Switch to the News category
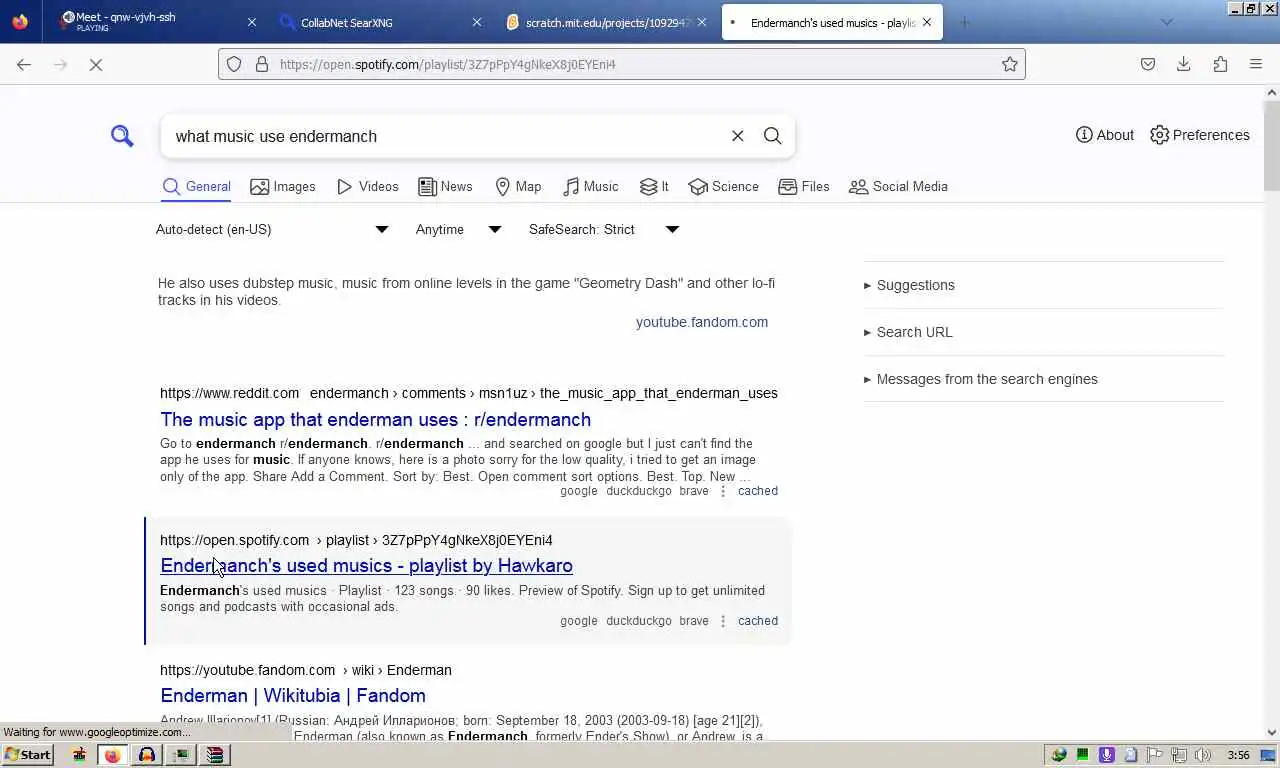The height and width of the screenshot is (768, 1280). click(x=445, y=187)
